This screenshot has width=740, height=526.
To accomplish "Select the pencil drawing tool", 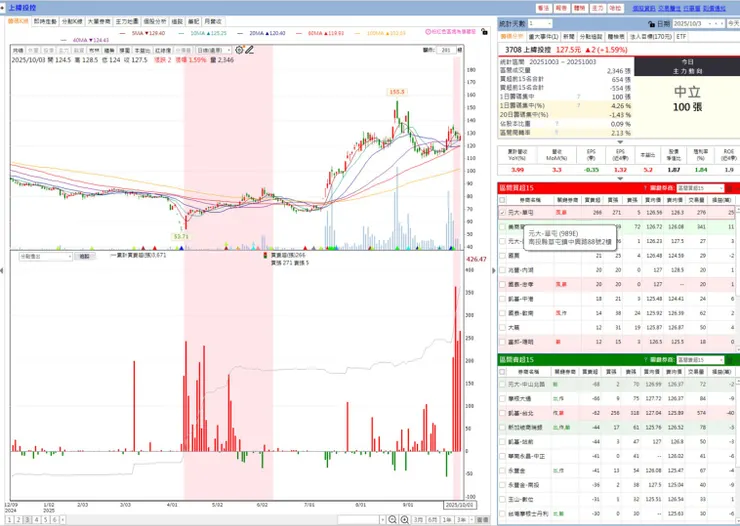I will [249, 50].
